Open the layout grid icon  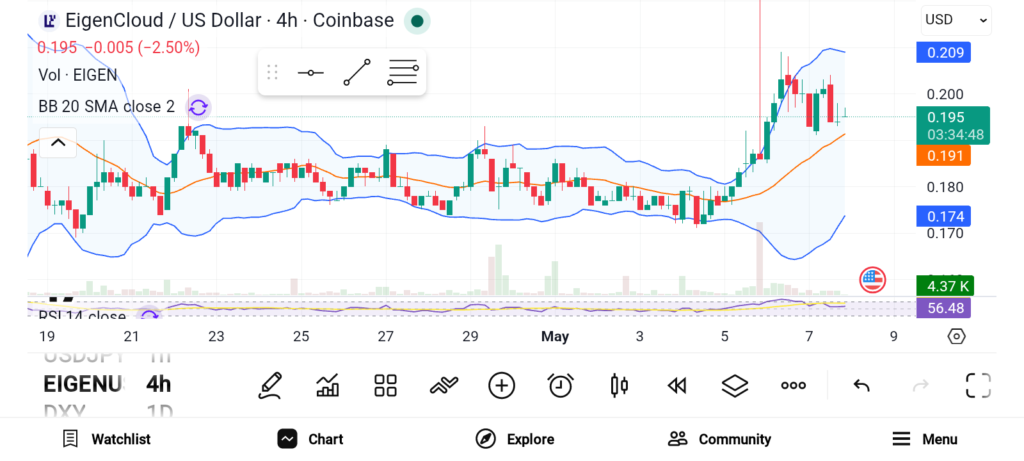pos(385,385)
